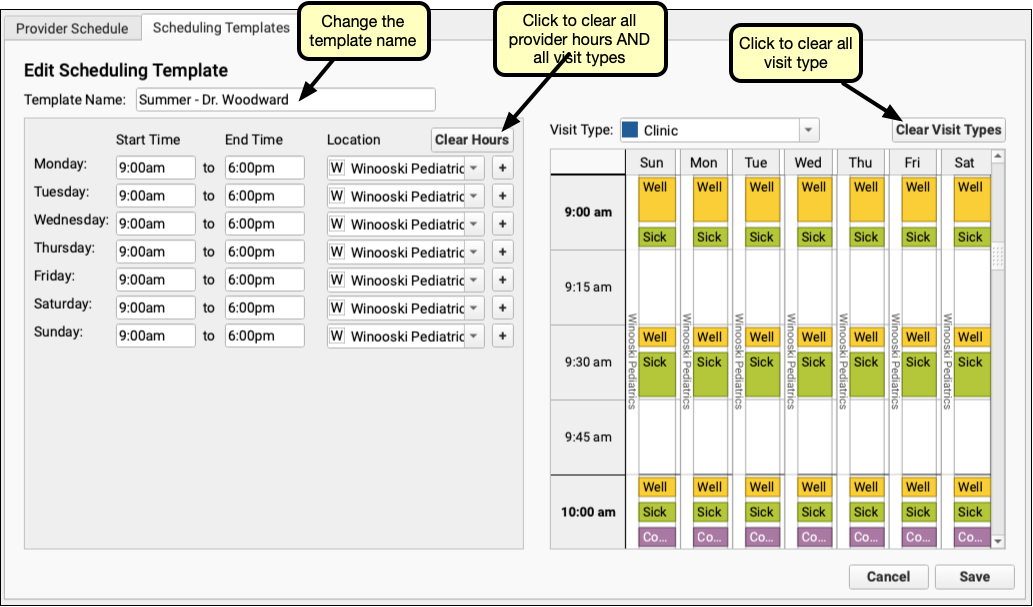The width and height of the screenshot is (1033, 607).
Task: Select the Sunday 9:00 am Well block
Action: [x=655, y=198]
